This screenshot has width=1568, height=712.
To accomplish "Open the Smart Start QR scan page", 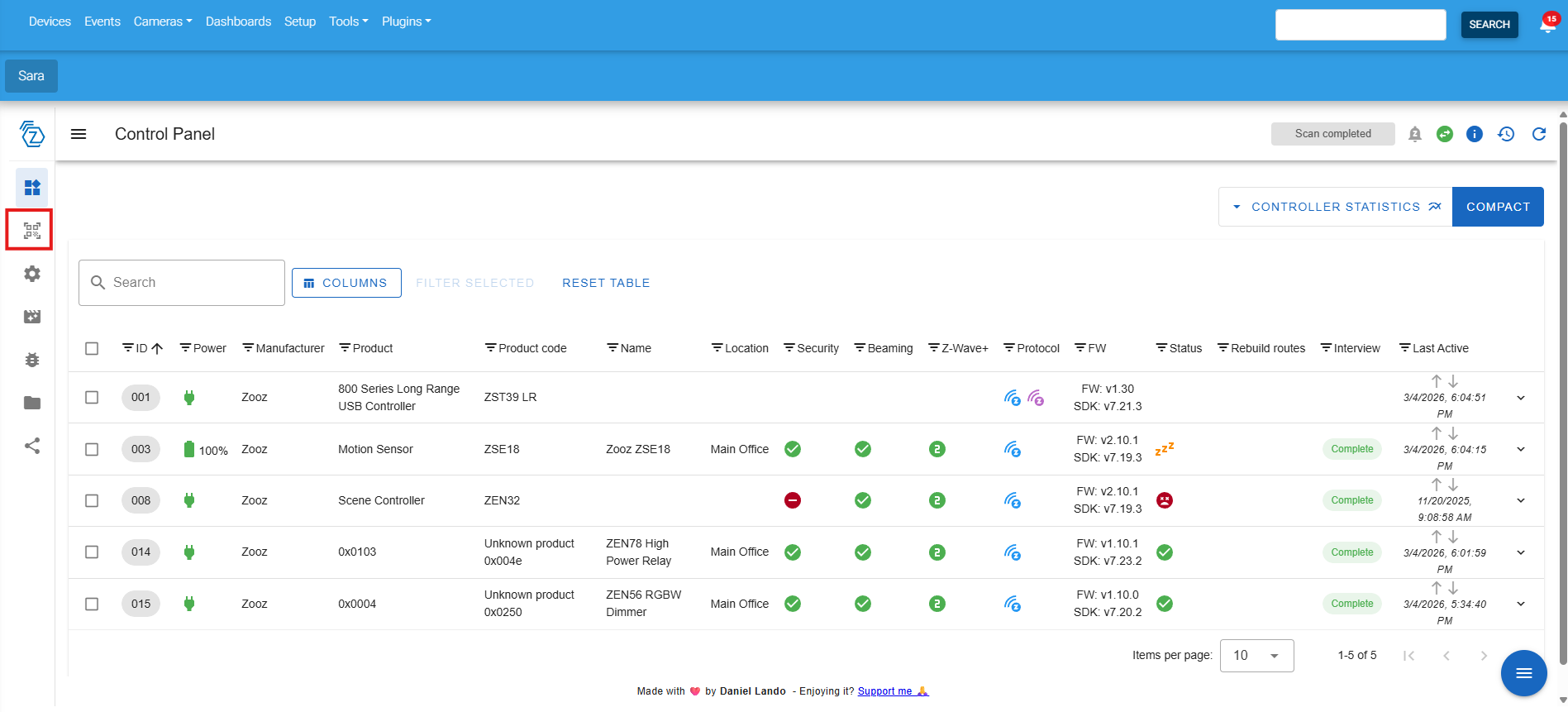I will [31, 231].
